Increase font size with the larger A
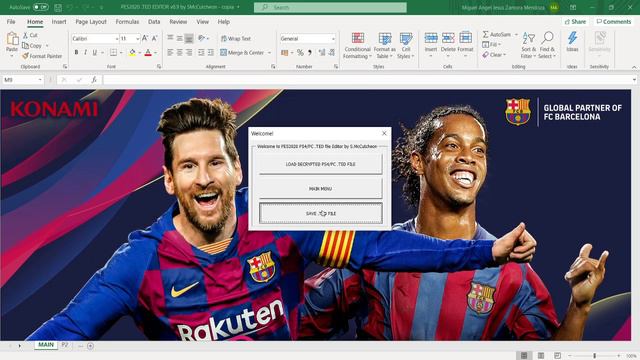Viewport: 640px width, 360px height. [x=145, y=38]
